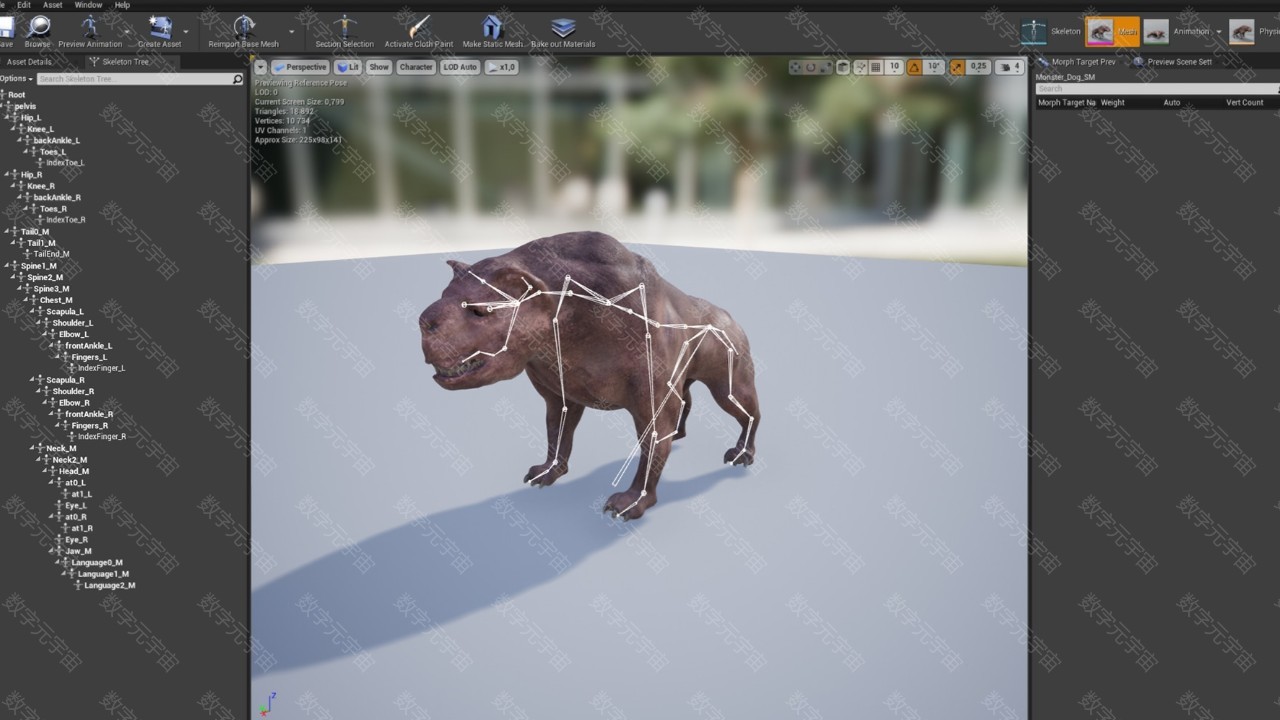Open the Asset menu
This screenshot has height=720, width=1280.
[53, 5]
